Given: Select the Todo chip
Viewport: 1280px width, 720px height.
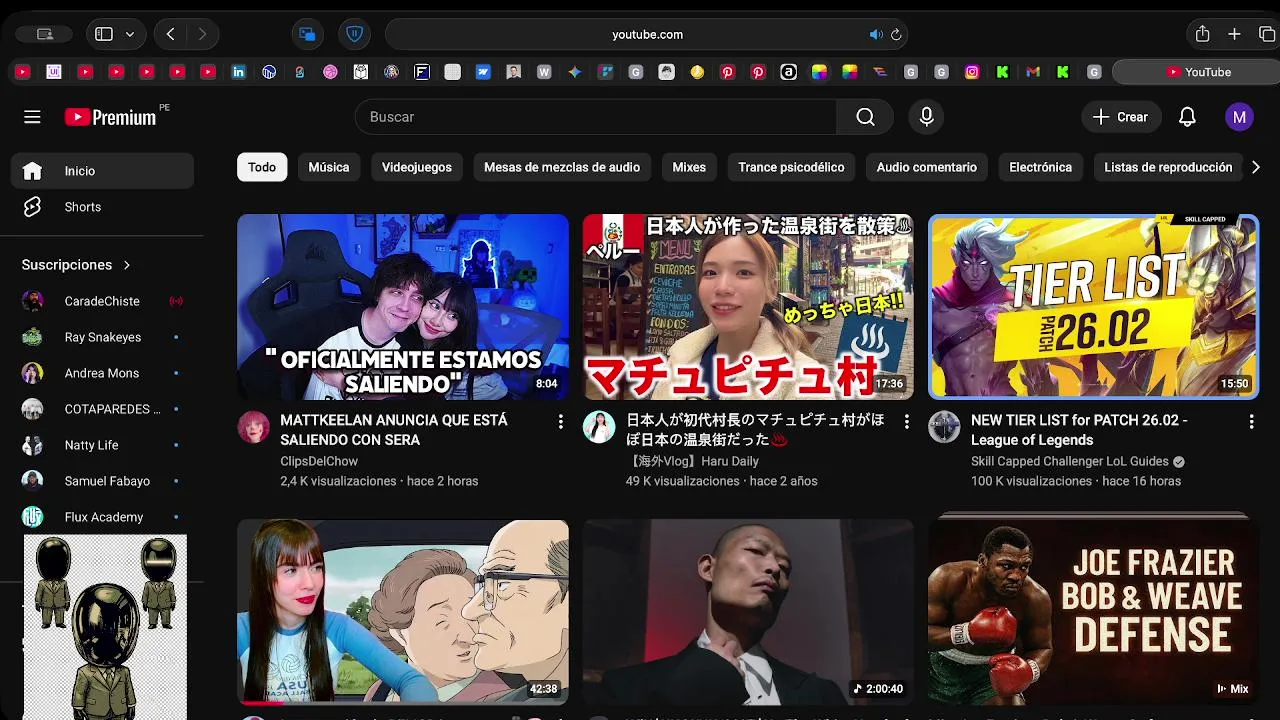Looking at the screenshot, I should click(262, 167).
